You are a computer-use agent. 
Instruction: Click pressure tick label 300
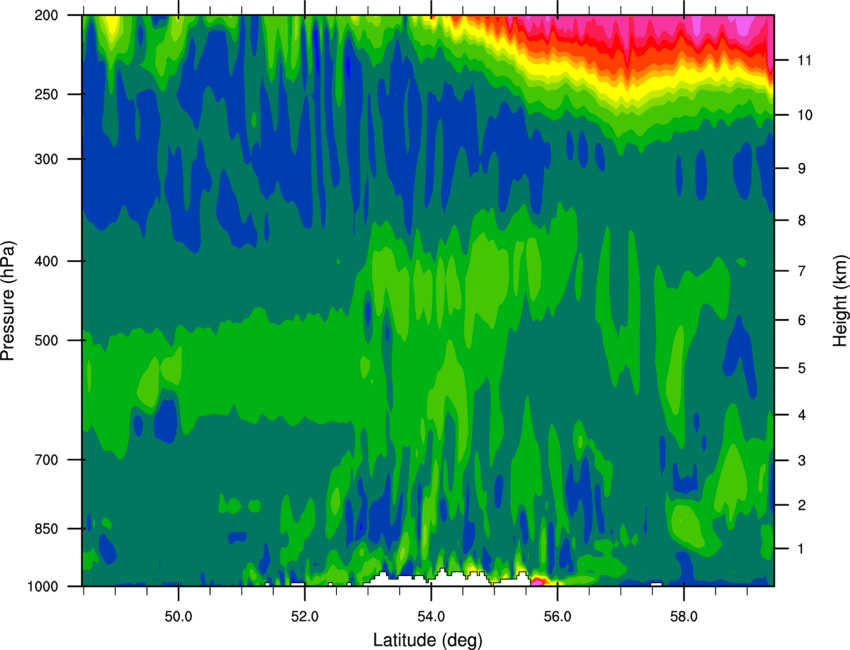click(x=46, y=159)
